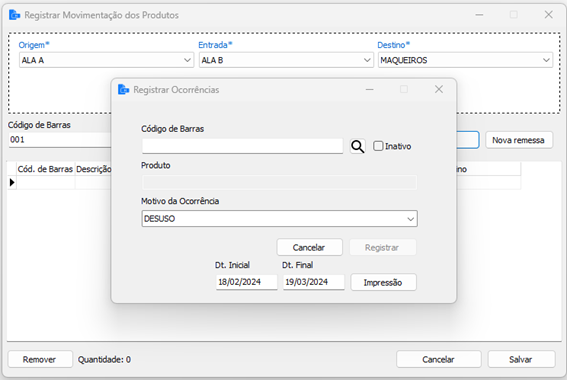Enable the Inativo checkbox

point(378,146)
